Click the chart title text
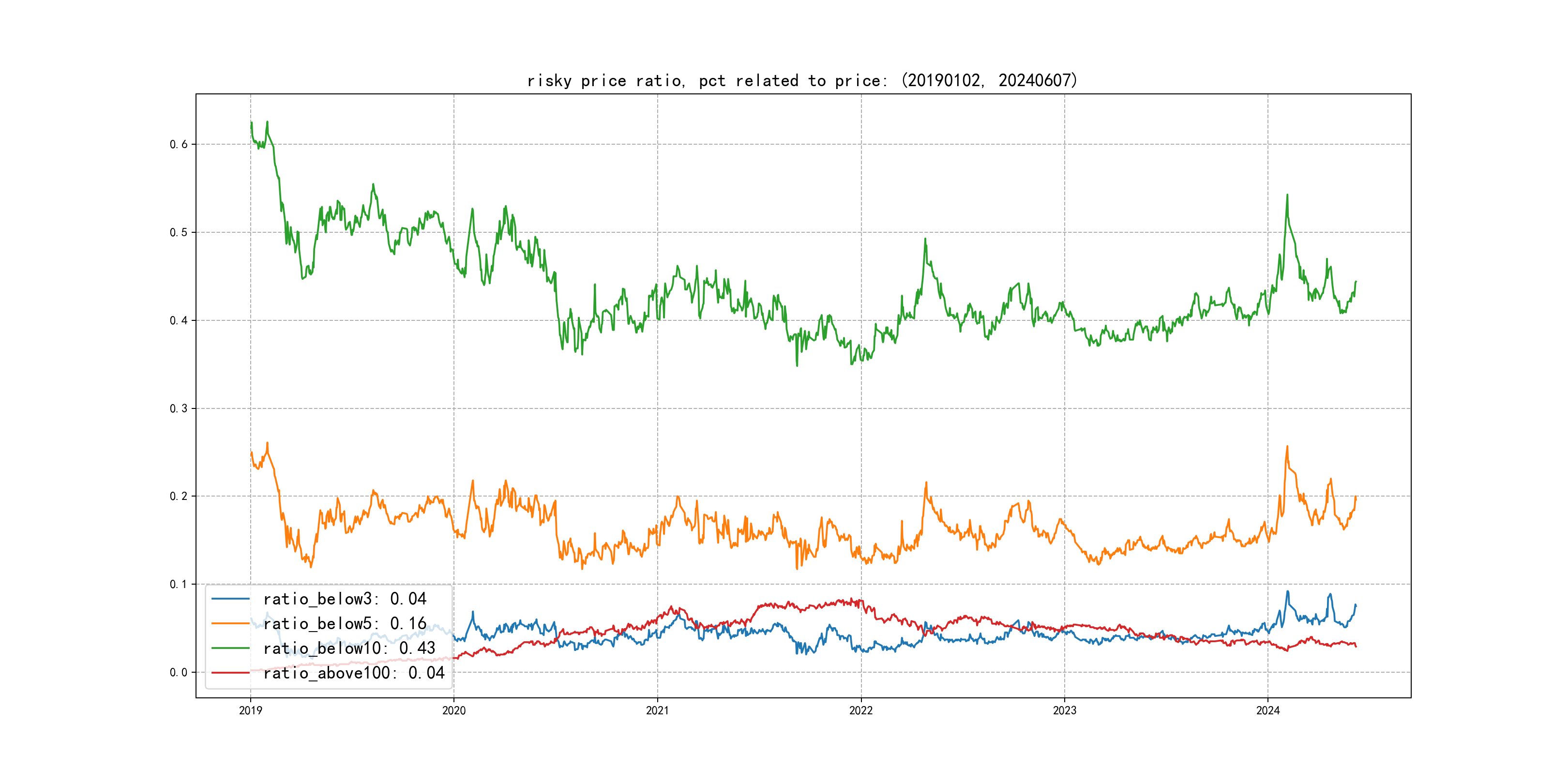The image size is (1568, 784). (801, 80)
